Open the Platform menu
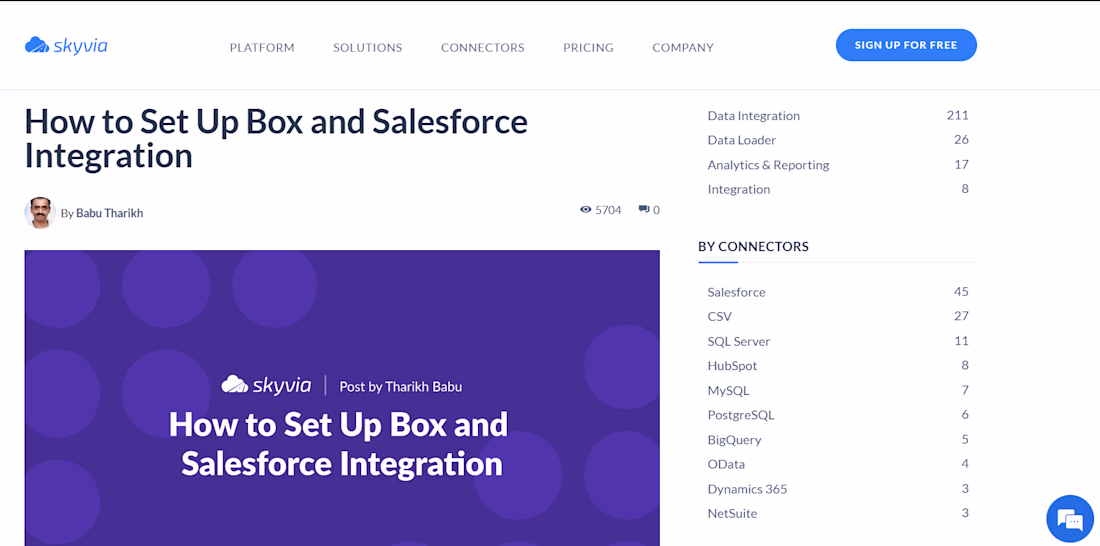 [262, 48]
